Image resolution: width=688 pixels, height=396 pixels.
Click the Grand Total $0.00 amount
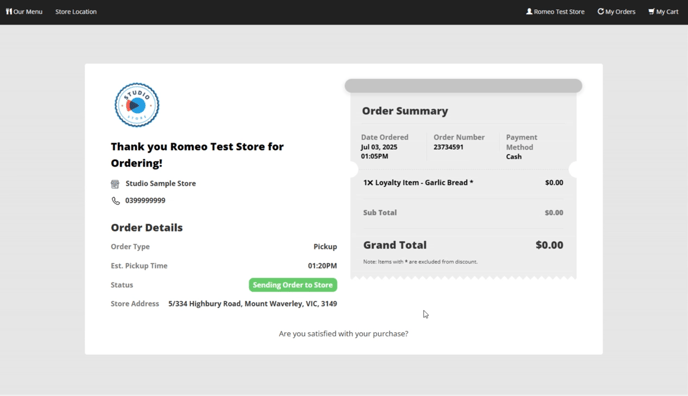tap(549, 245)
